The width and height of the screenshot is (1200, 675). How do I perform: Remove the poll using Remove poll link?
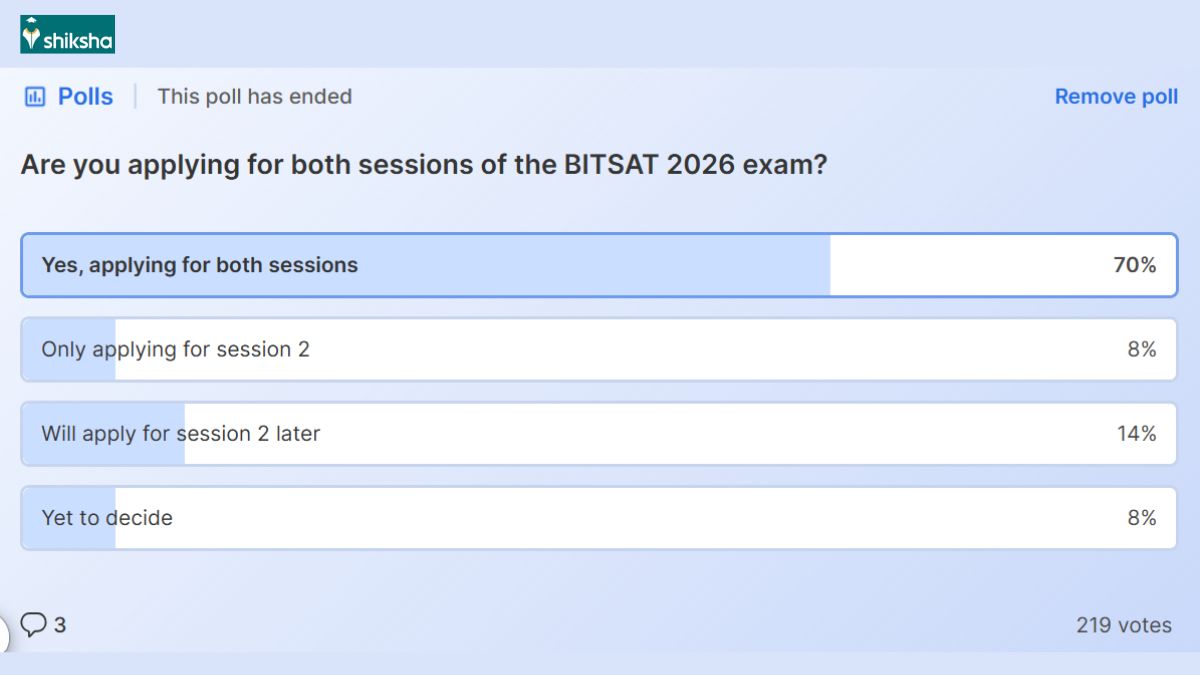click(x=1116, y=97)
